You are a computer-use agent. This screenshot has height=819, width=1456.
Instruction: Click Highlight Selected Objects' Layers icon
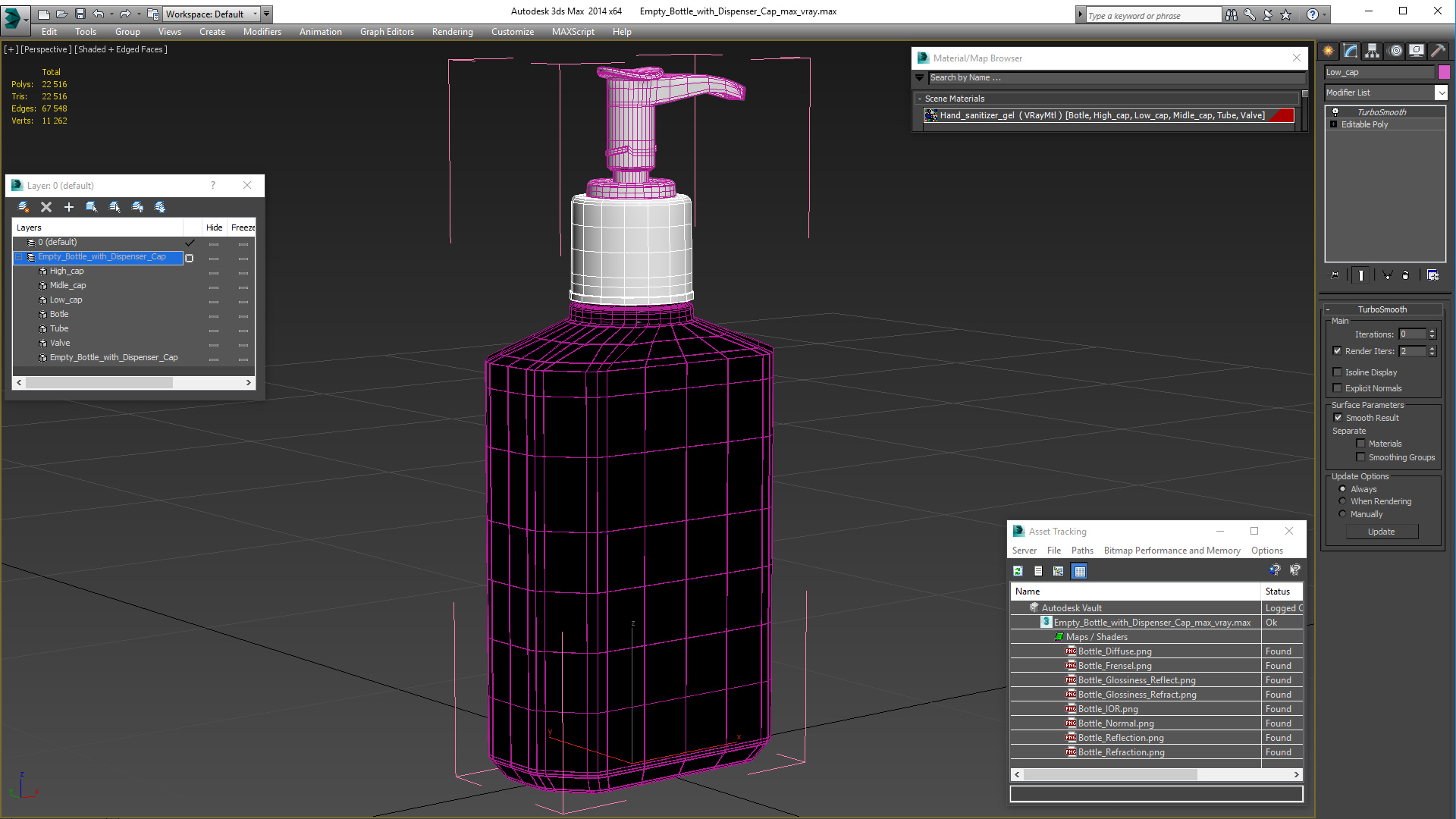click(115, 207)
